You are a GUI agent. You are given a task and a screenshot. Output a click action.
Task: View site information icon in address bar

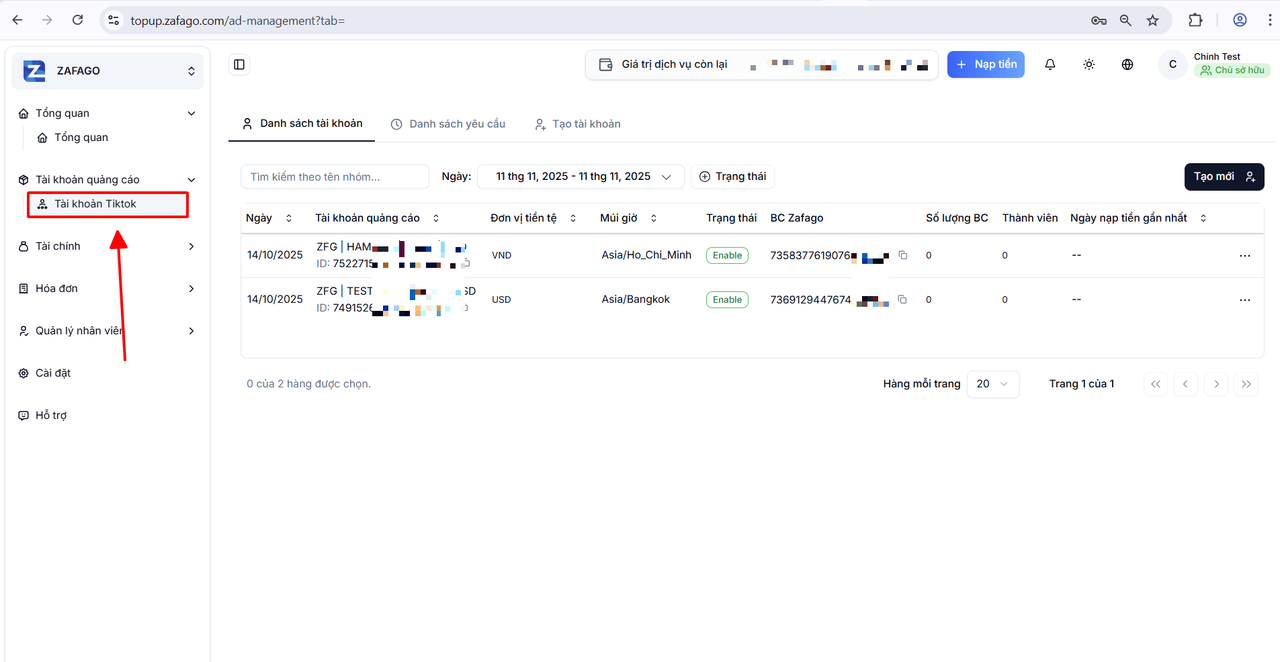(113, 20)
